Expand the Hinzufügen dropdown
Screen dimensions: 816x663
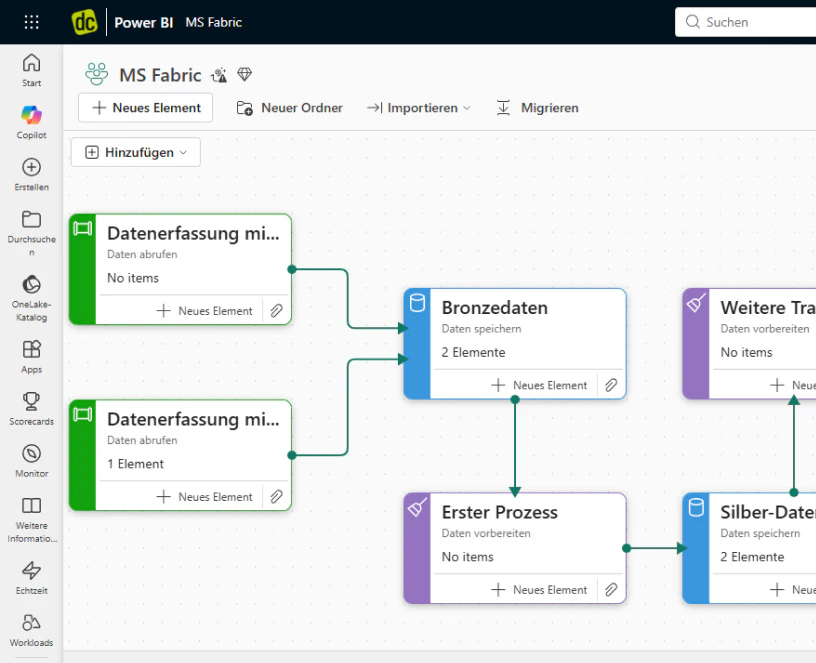tap(136, 152)
